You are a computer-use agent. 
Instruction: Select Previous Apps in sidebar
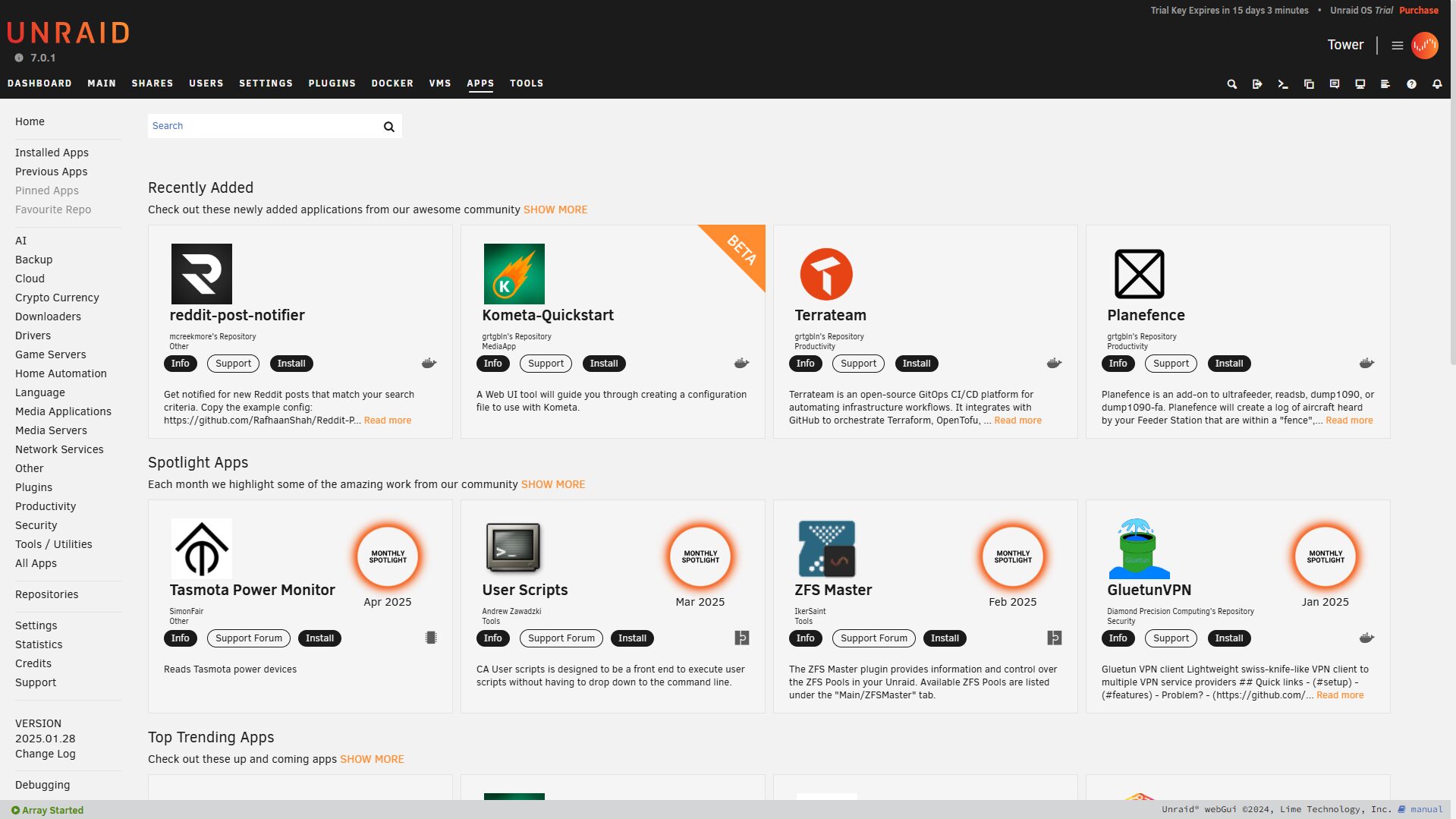pyautogui.click(x=51, y=172)
